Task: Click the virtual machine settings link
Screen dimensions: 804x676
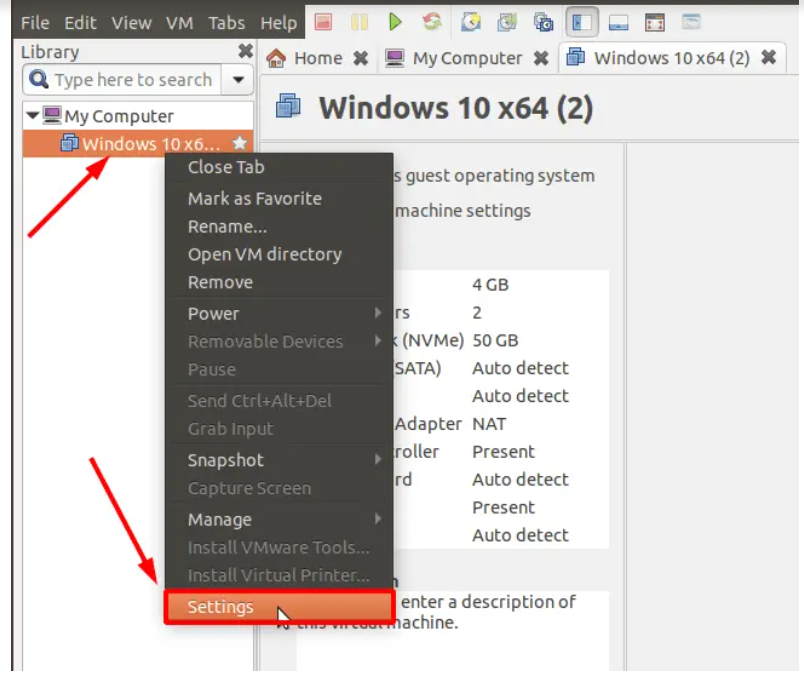Action: pos(463,210)
